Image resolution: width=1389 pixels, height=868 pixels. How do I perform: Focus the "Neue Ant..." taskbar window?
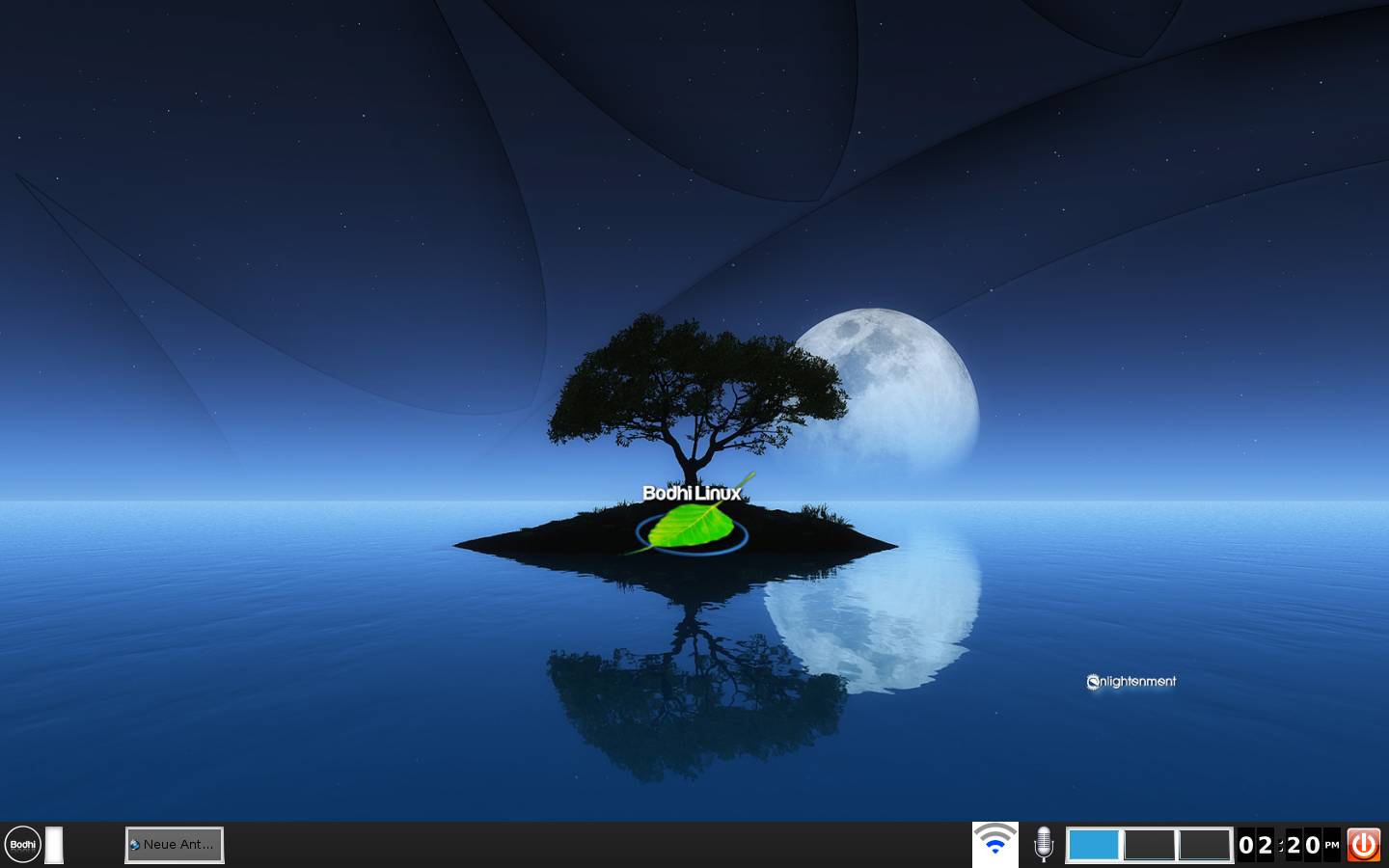(175, 845)
